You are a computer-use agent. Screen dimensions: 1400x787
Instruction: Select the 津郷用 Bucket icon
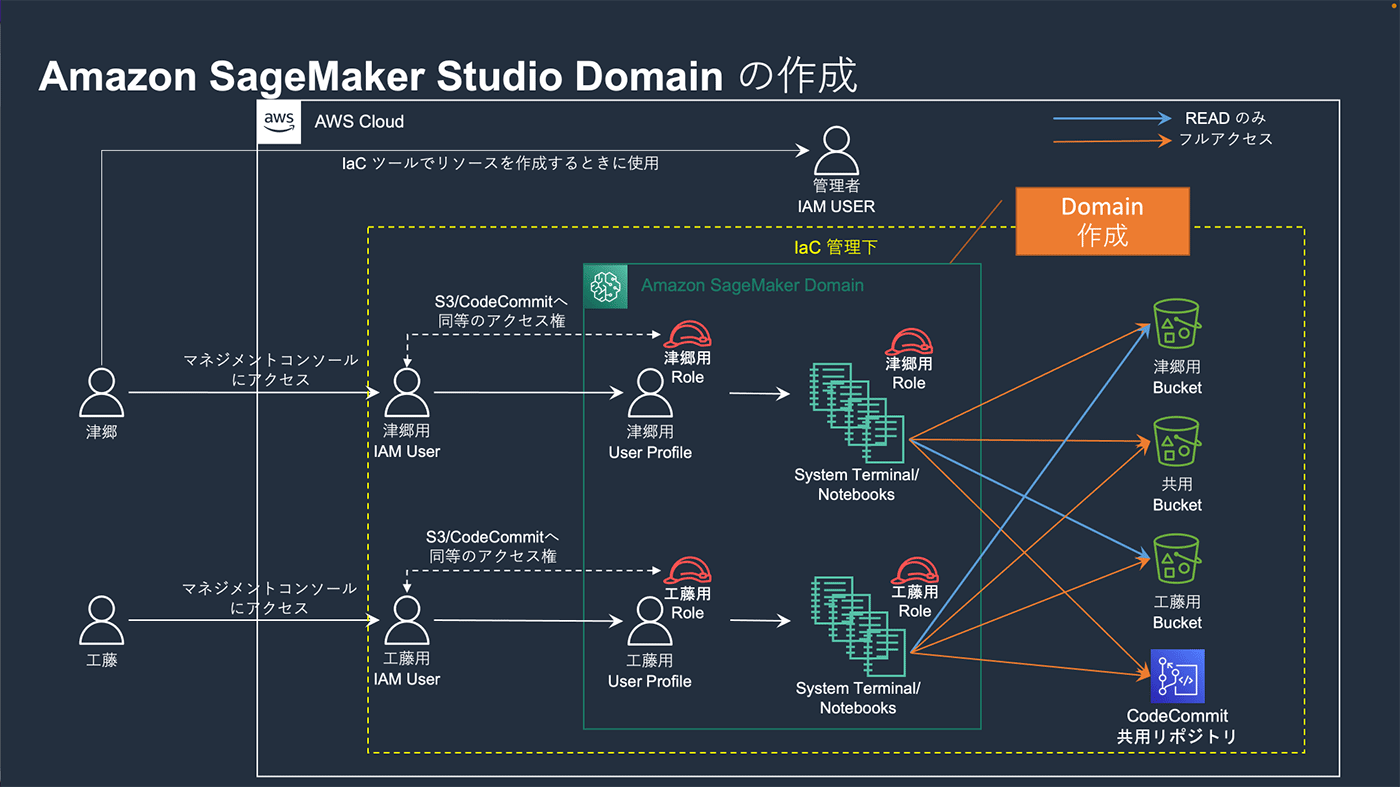coord(1176,325)
